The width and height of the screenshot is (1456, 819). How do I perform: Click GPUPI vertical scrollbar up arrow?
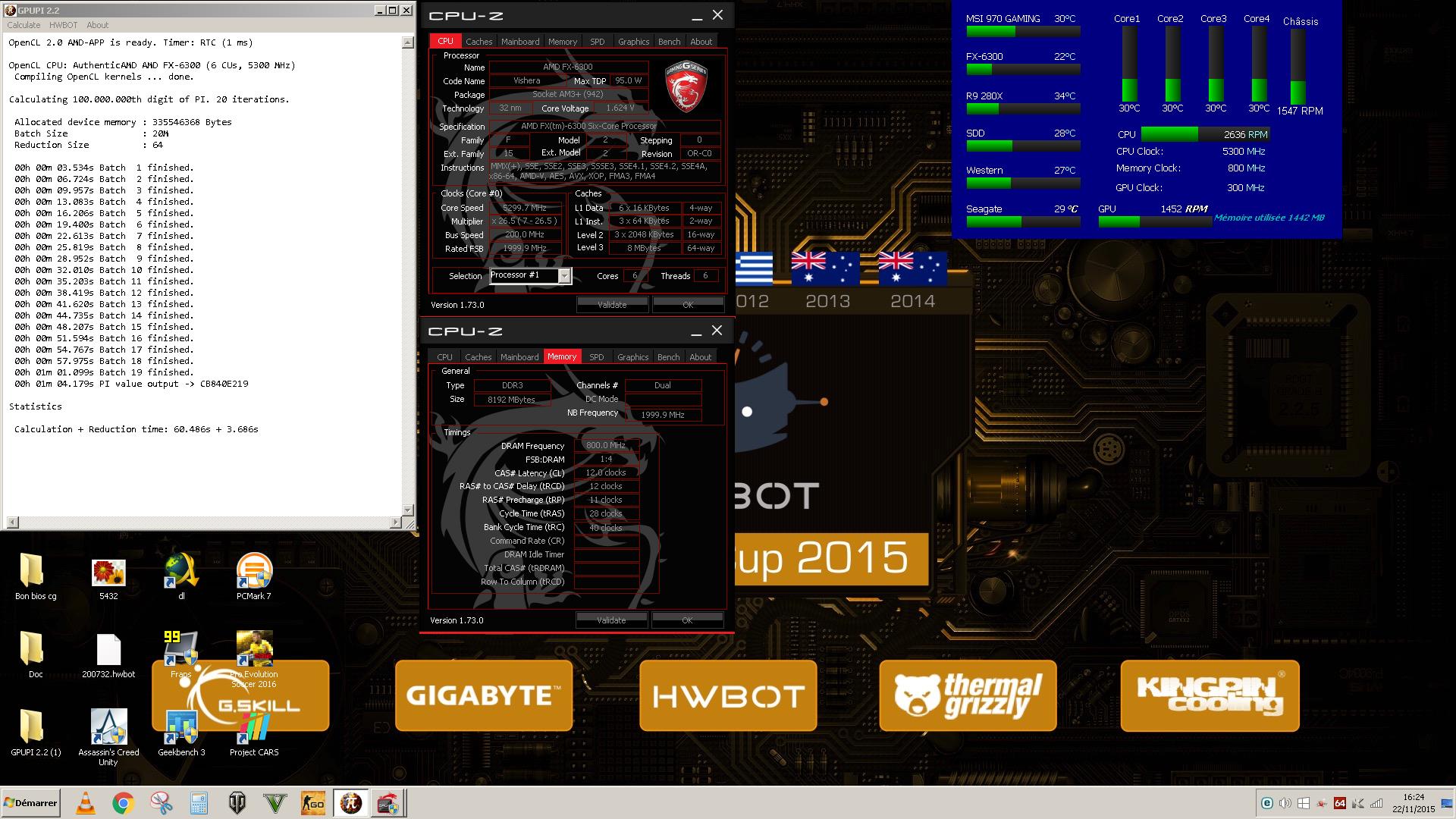tap(409, 42)
